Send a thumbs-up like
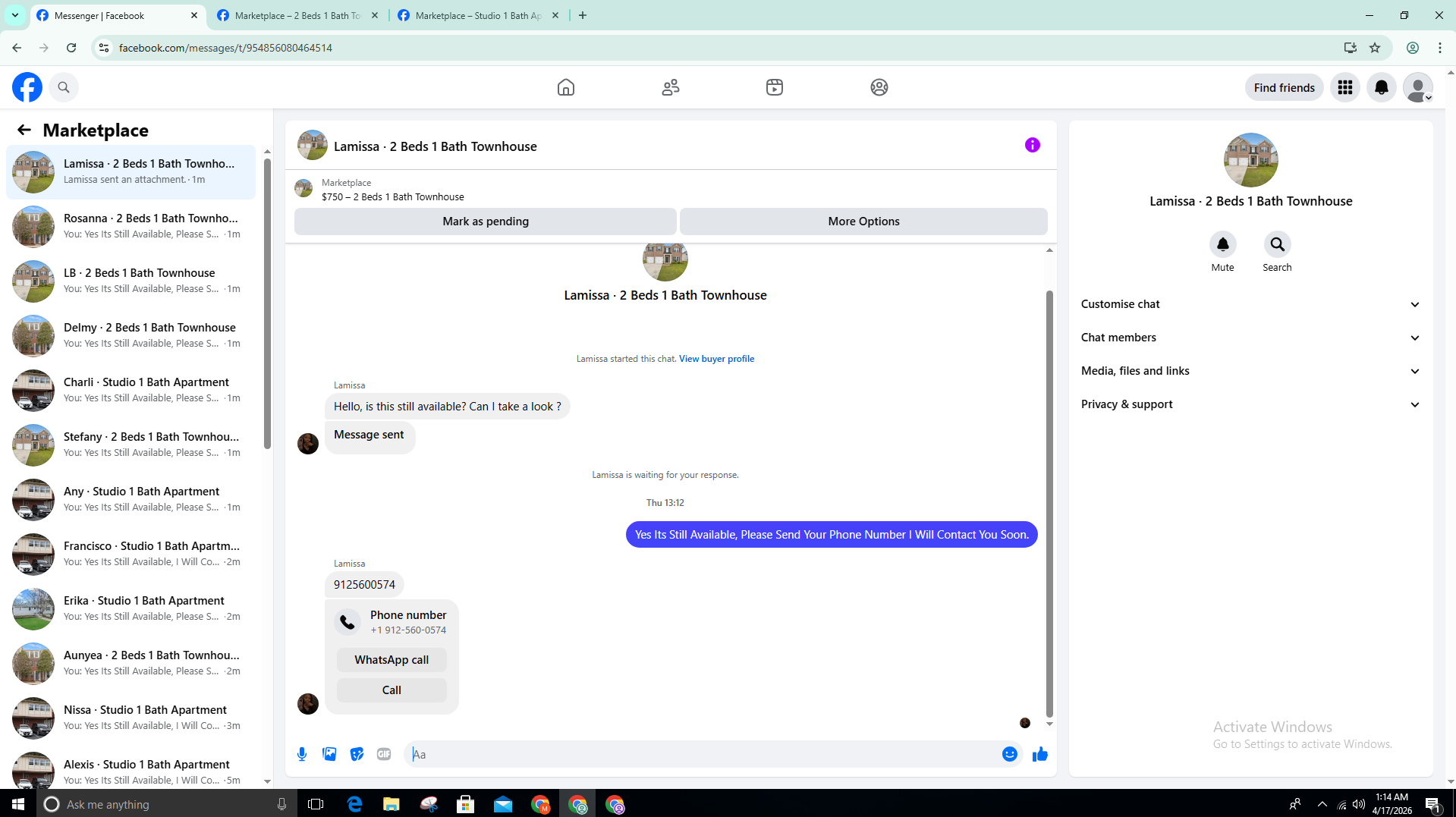Viewport: 1456px width, 817px height. (x=1040, y=754)
